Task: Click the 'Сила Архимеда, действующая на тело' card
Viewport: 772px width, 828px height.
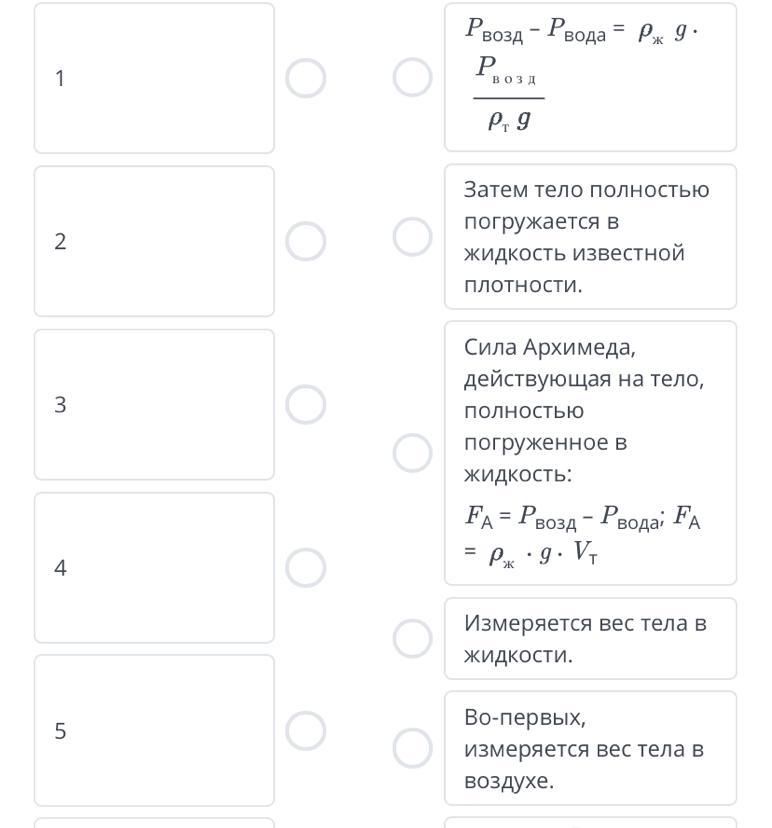Action: pyautogui.click(x=590, y=453)
